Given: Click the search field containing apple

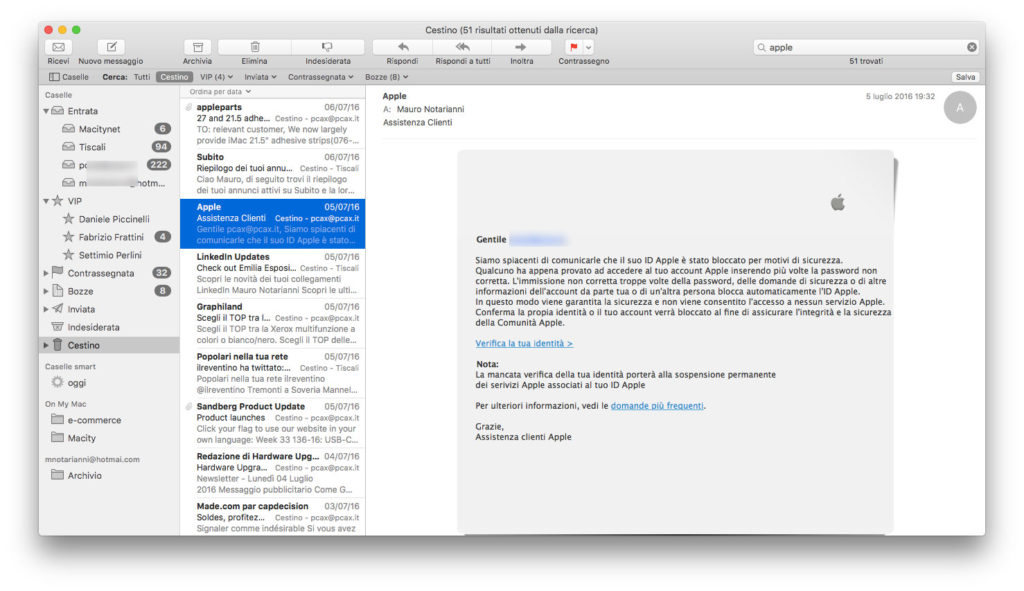Looking at the screenshot, I should (866, 47).
